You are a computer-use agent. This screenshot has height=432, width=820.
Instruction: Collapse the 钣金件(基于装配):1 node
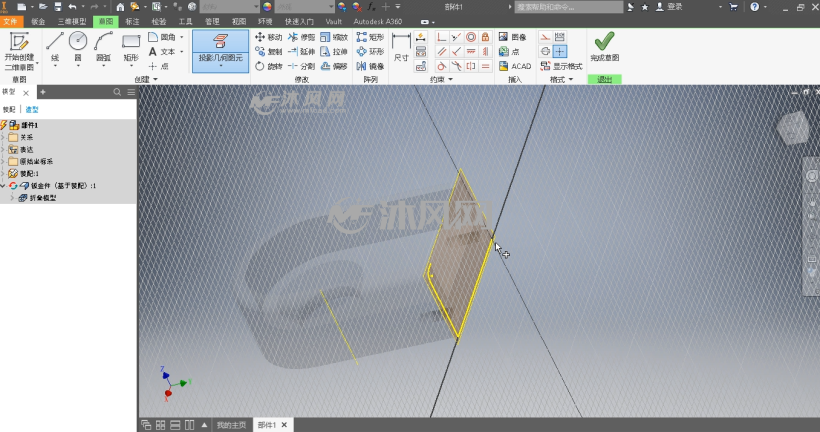click(4, 186)
